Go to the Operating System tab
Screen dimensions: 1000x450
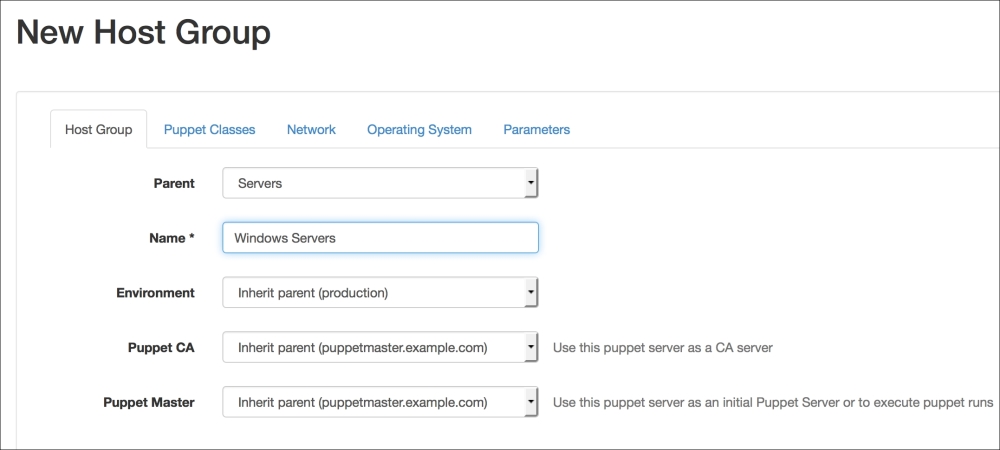pyautogui.click(x=419, y=129)
